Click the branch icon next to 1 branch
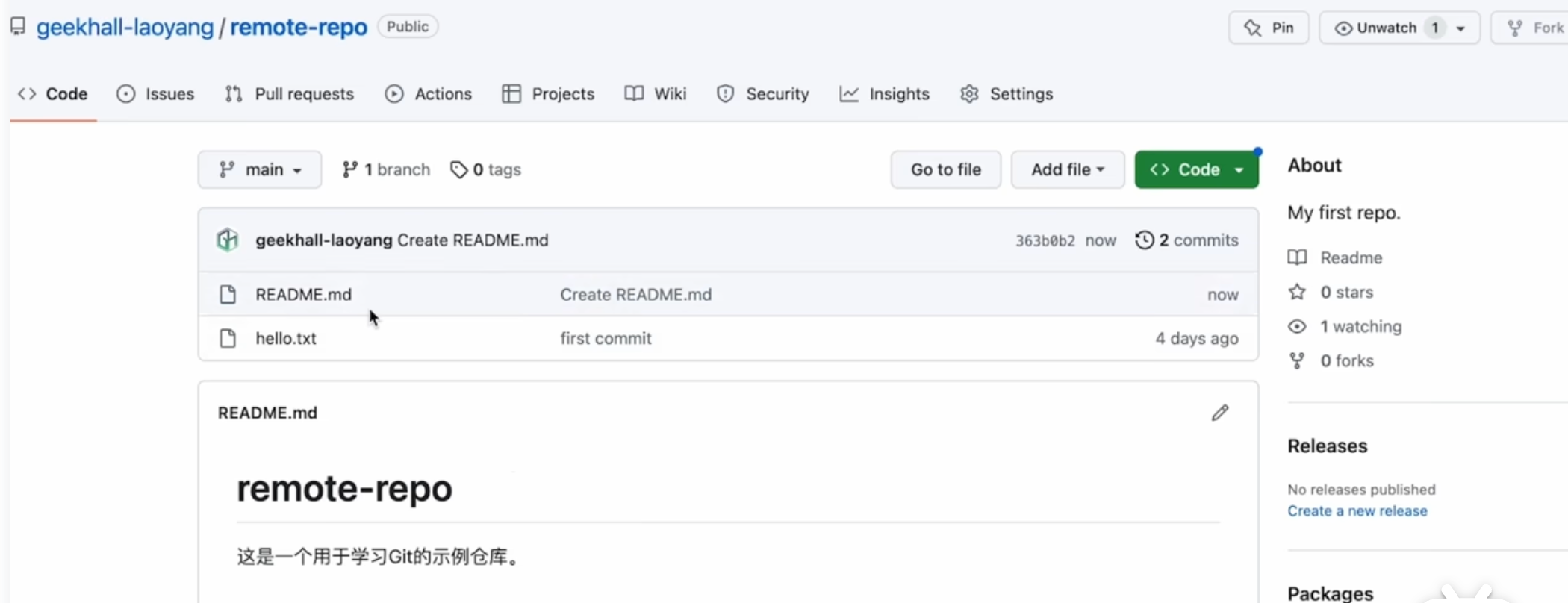The height and width of the screenshot is (603, 1568). pyautogui.click(x=349, y=169)
